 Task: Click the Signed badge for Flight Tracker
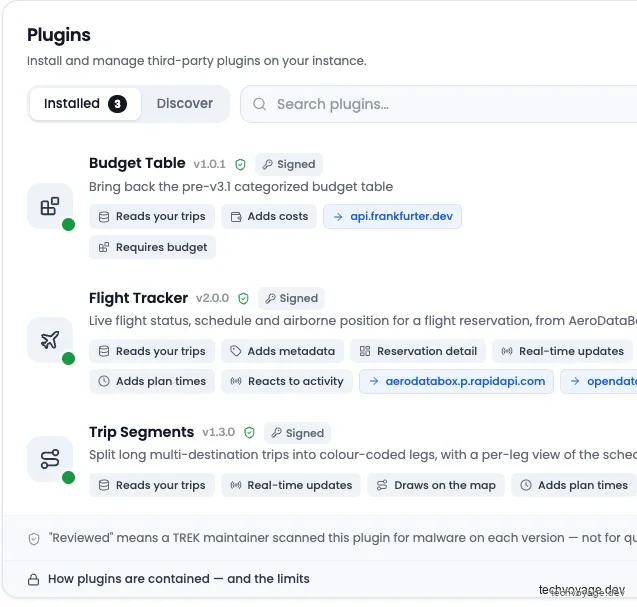(291, 298)
